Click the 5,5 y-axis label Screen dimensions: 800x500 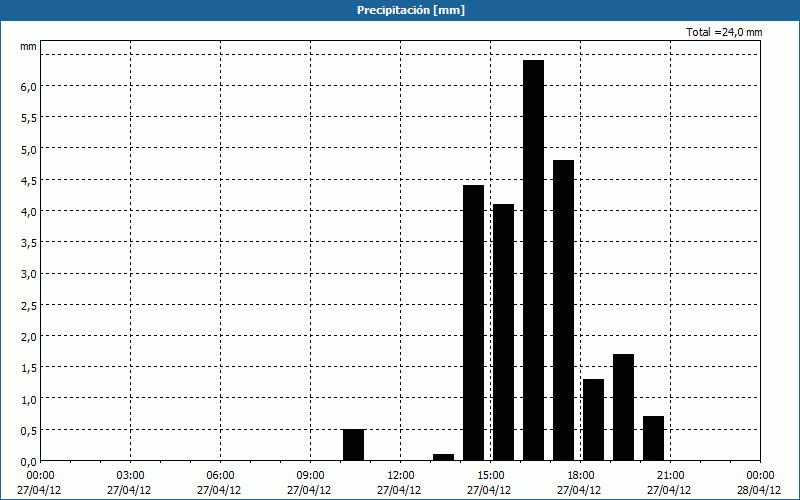29,117
